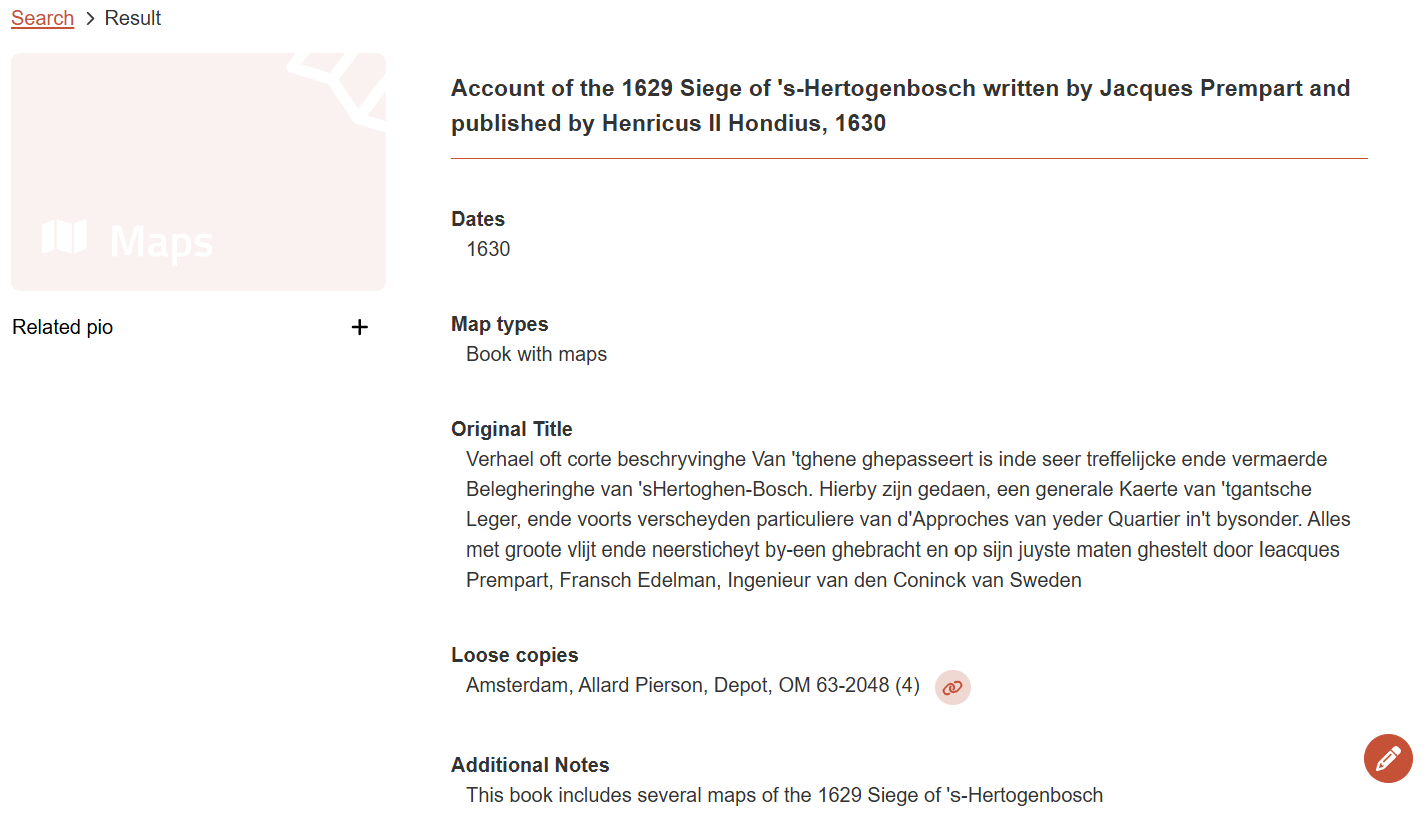Click the additional notes description text
This screenshot has width=1428, height=825.
coord(784,795)
